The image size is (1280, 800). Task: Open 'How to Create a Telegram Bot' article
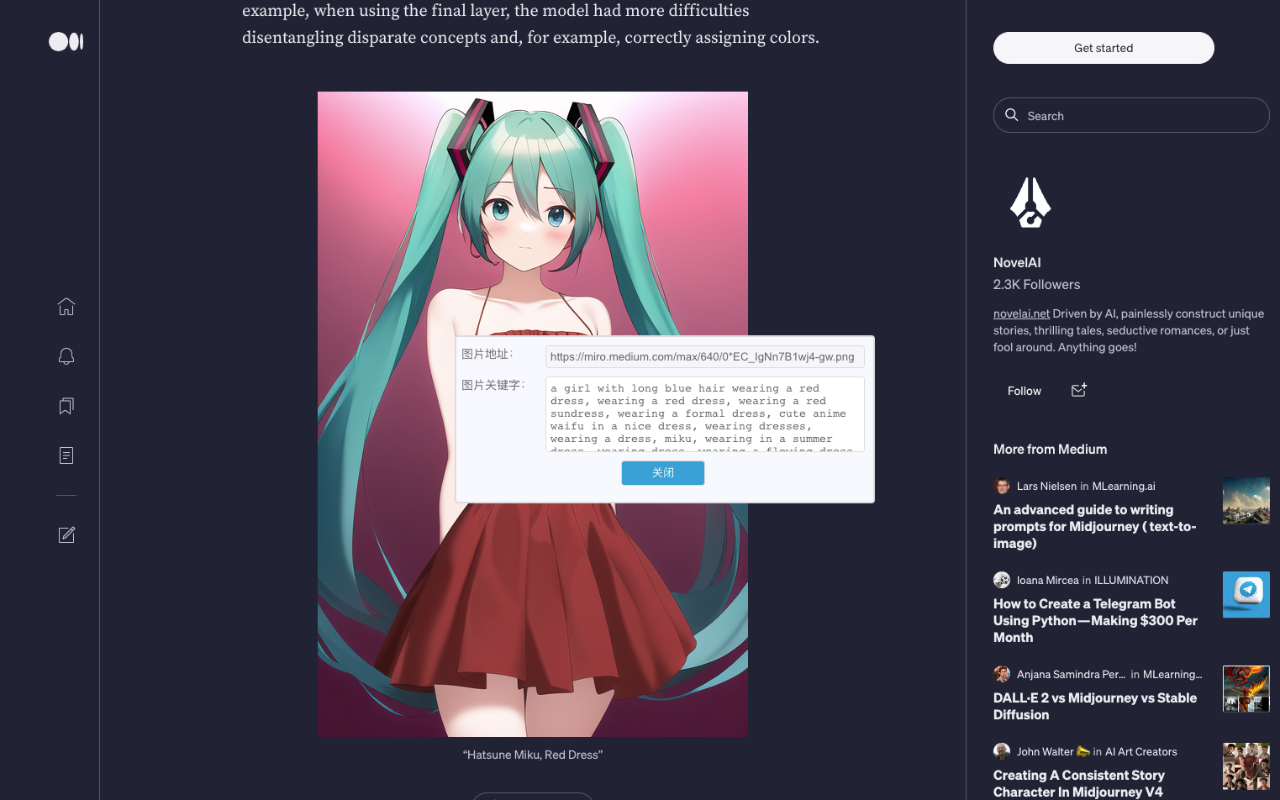pos(1095,620)
